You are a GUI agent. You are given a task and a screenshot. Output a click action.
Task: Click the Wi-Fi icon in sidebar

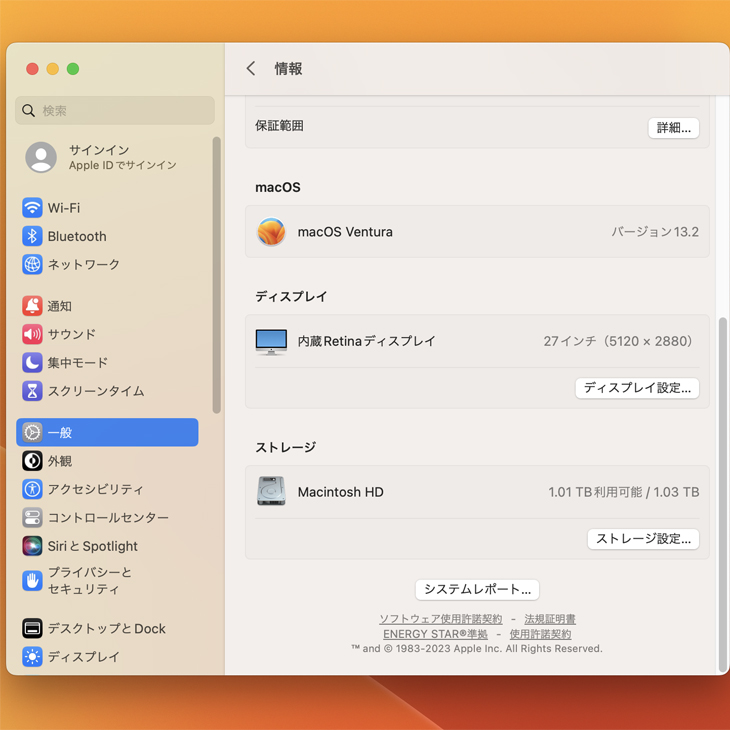tap(32, 208)
